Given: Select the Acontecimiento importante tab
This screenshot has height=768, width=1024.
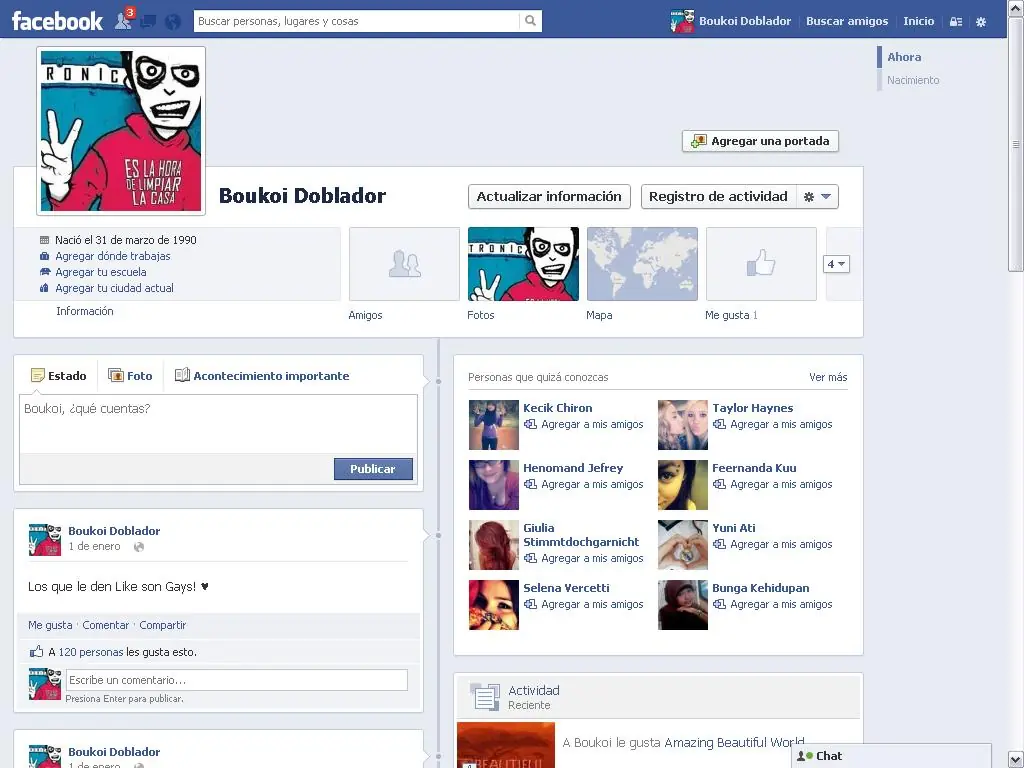Looking at the screenshot, I should coord(262,376).
